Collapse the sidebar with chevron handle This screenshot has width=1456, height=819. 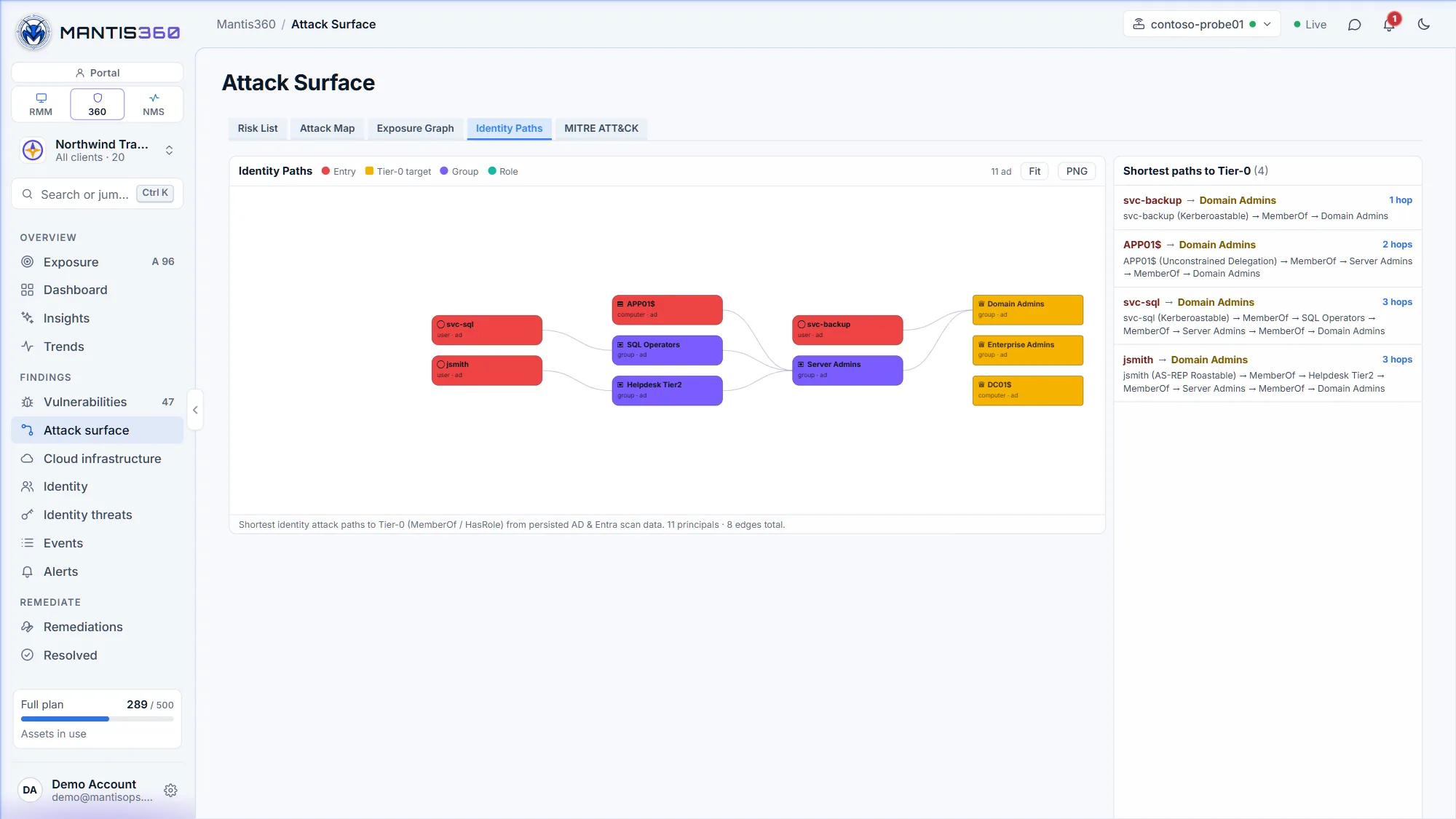pyautogui.click(x=195, y=410)
